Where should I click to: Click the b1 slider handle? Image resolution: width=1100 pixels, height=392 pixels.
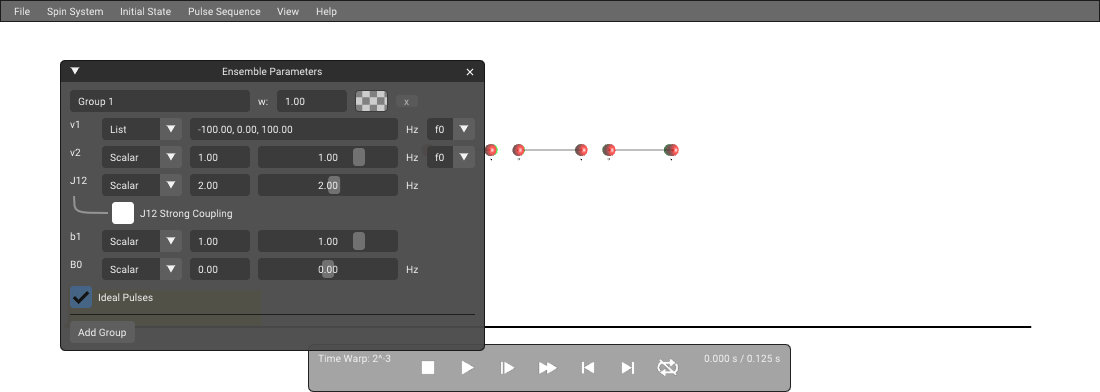pos(358,241)
